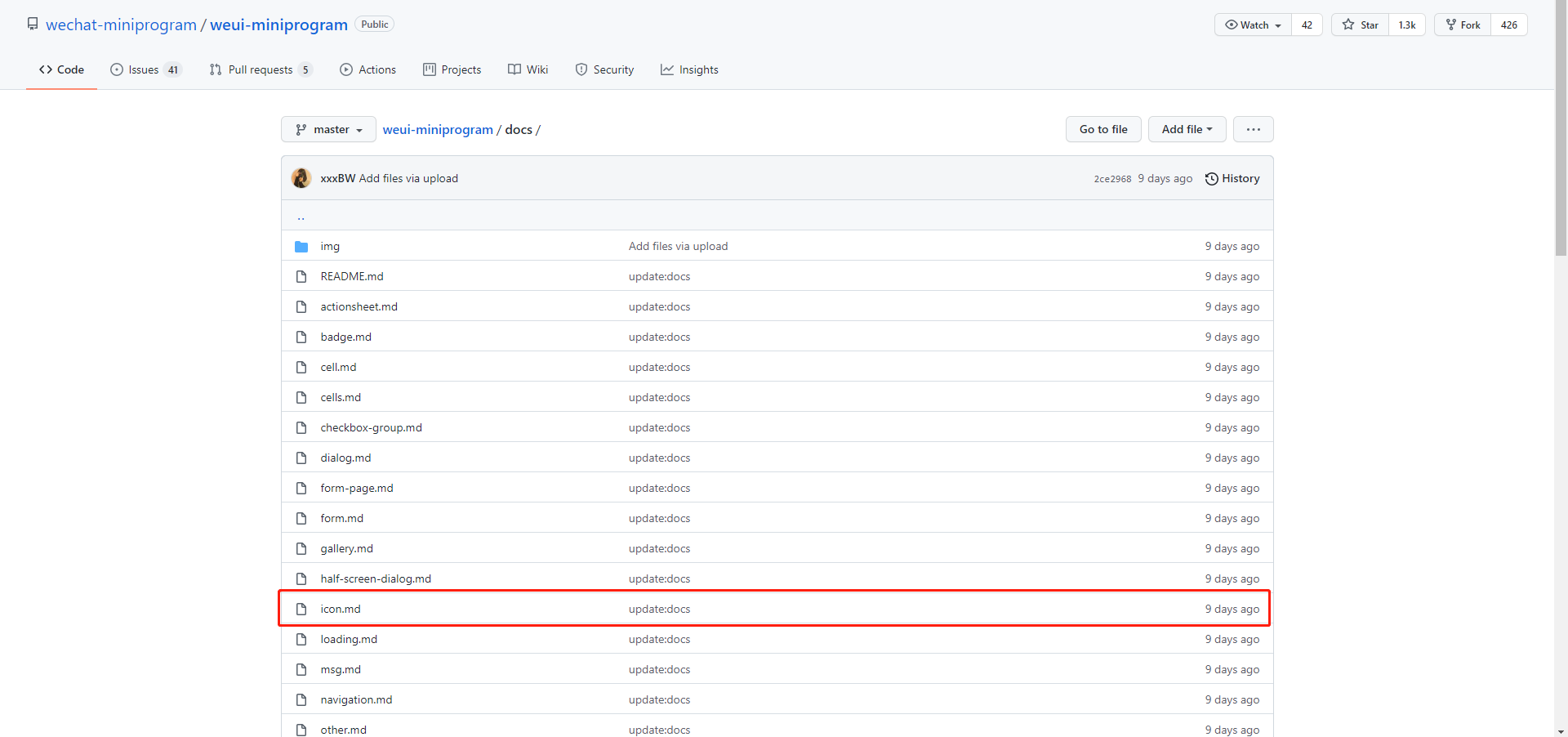Click the file icon next to navigation.md
Image resolution: width=1568 pixels, height=737 pixels.
tap(301, 699)
